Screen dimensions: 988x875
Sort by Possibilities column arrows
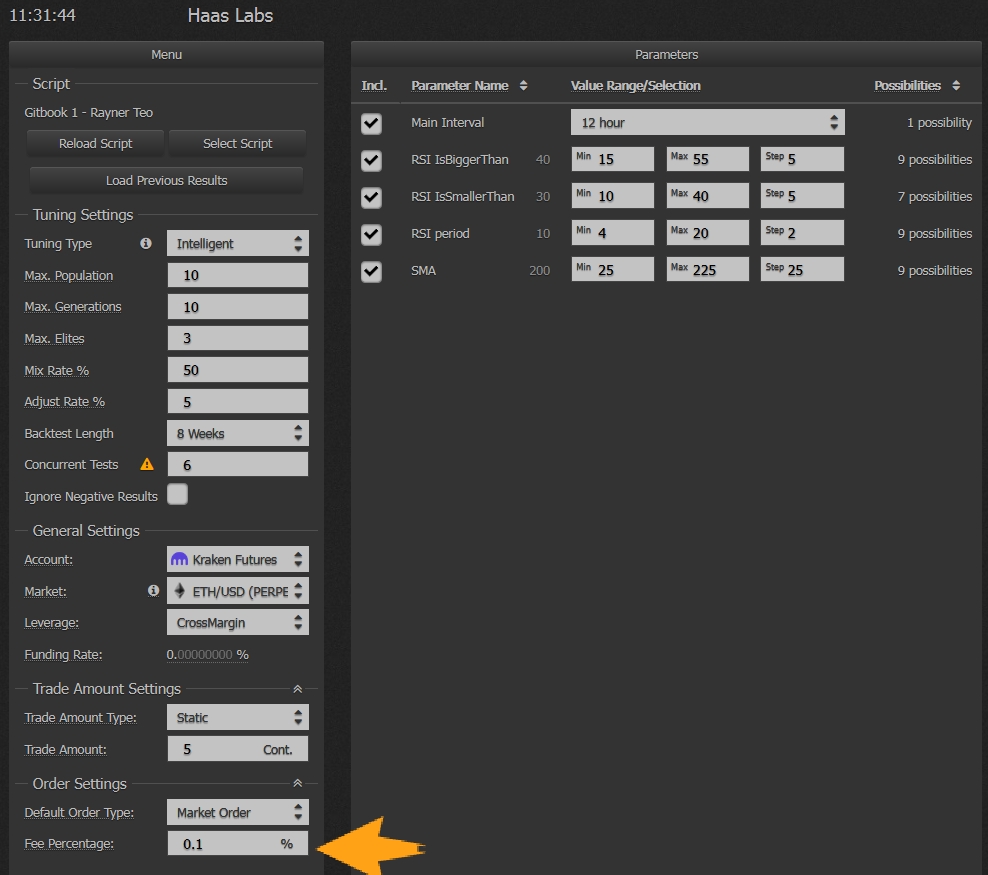[956, 86]
